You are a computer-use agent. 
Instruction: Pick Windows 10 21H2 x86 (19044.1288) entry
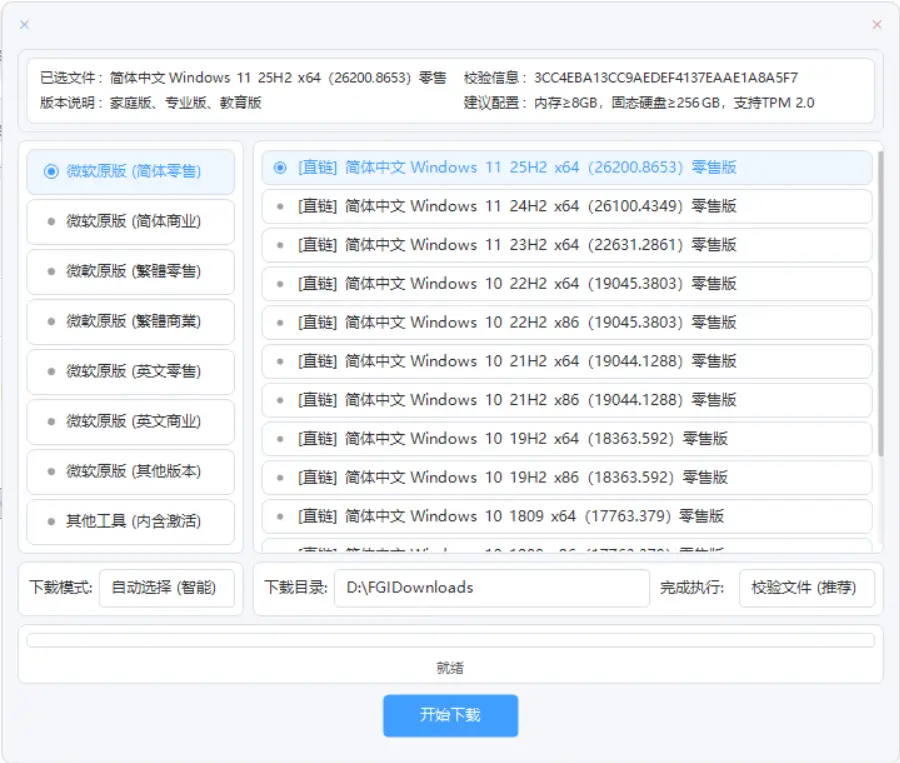tap(567, 400)
